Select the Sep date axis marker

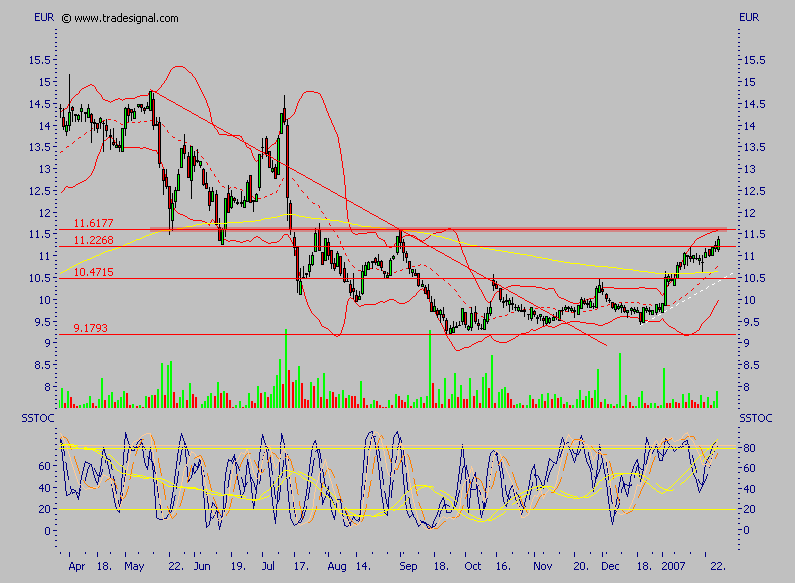(x=408, y=564)
